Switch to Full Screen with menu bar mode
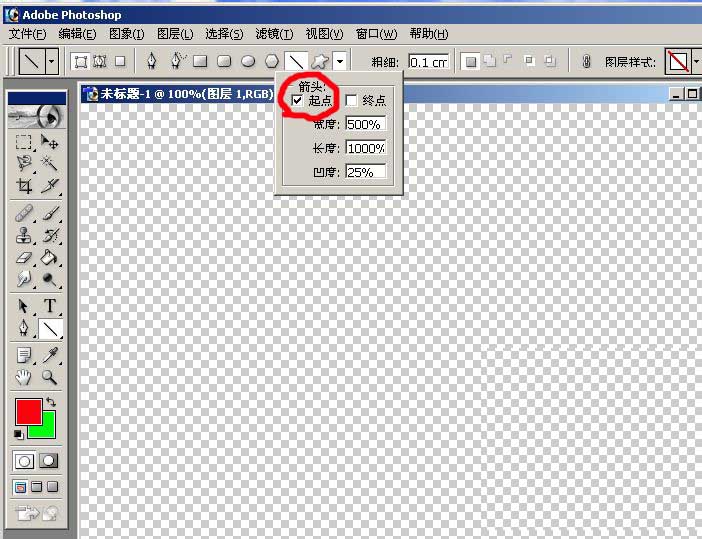The height and width of the screenshot is (539, 702). [x=37, y=487]
